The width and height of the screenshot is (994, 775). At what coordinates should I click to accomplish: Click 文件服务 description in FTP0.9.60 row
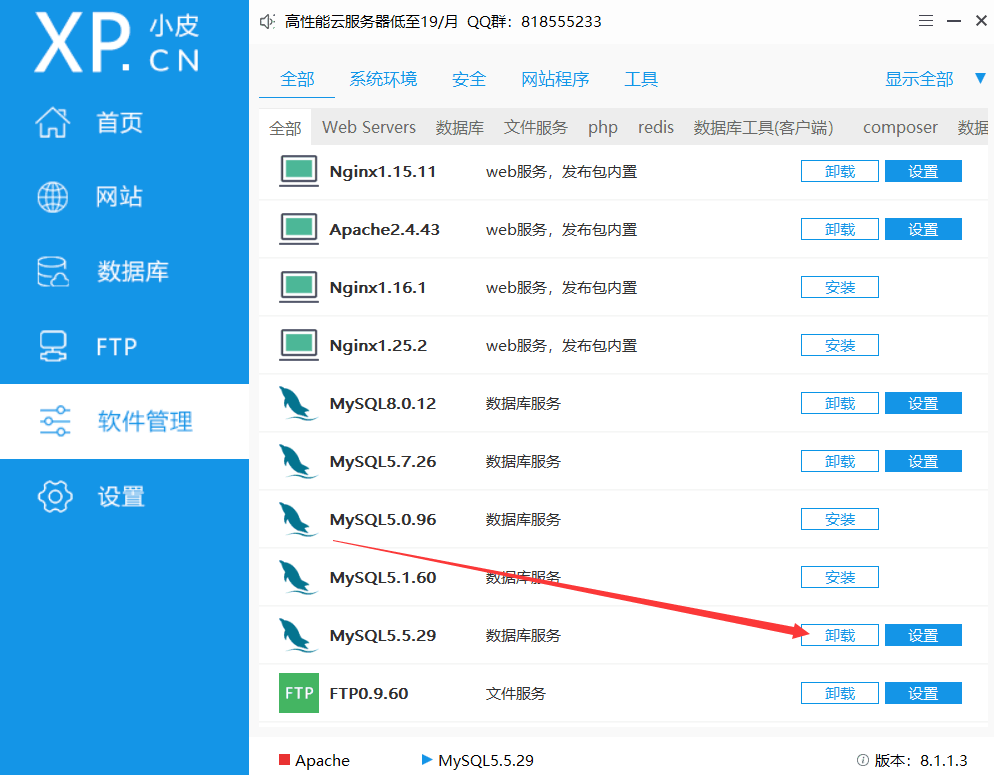point(516,693)
